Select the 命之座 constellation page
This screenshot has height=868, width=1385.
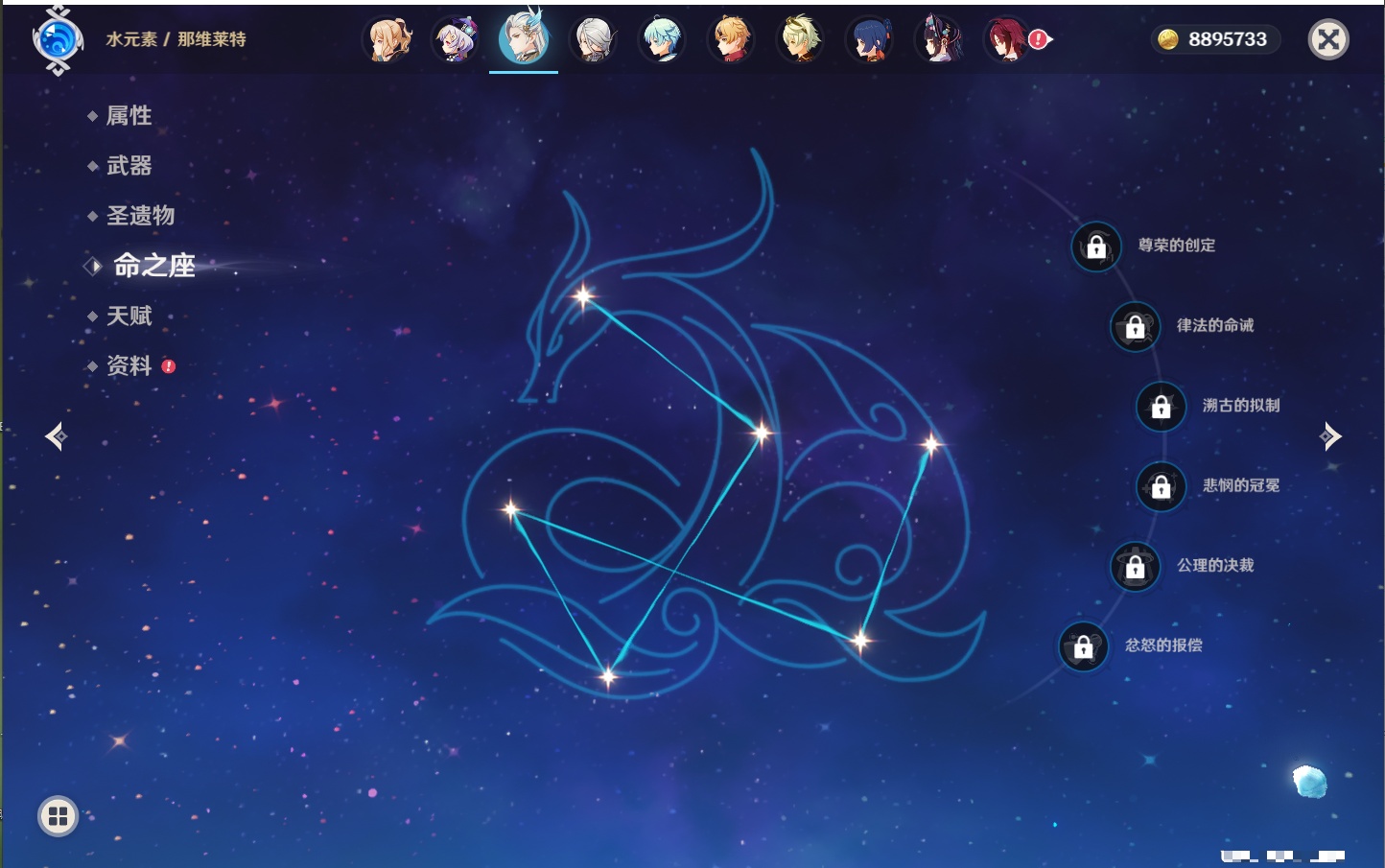click(x=153, y=266)
